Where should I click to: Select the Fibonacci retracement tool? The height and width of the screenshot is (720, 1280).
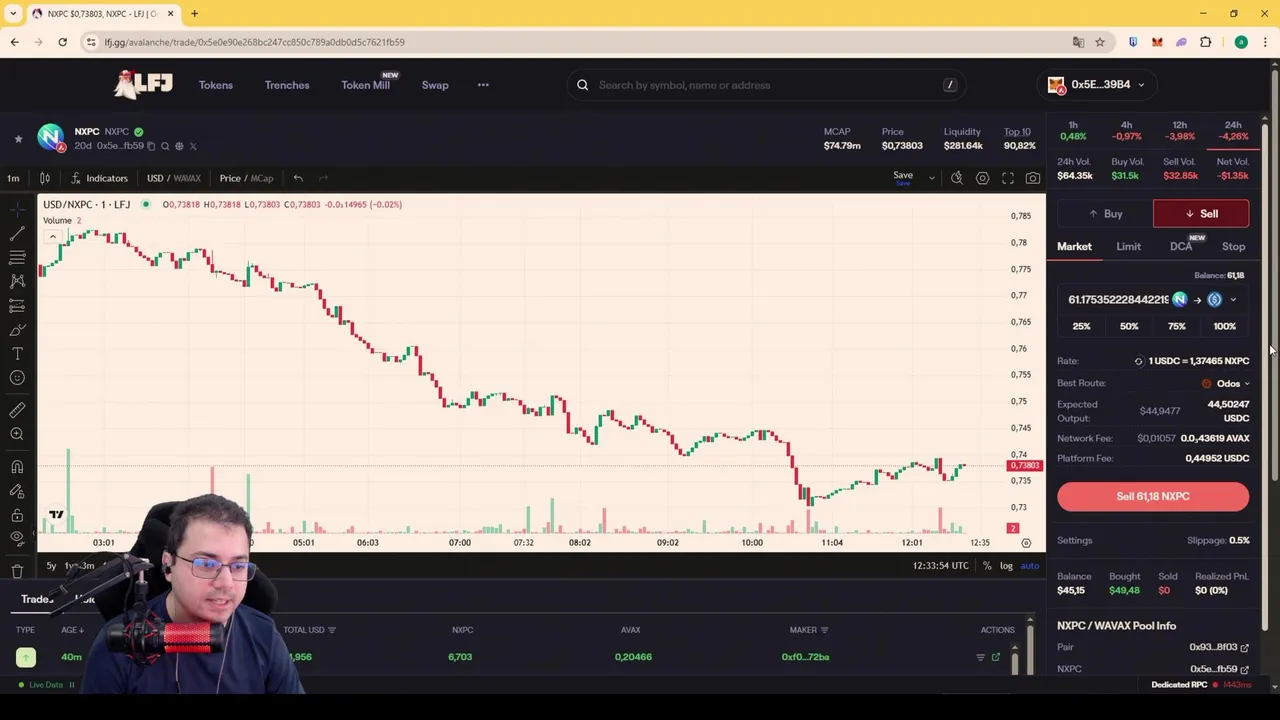click(17, 258)
